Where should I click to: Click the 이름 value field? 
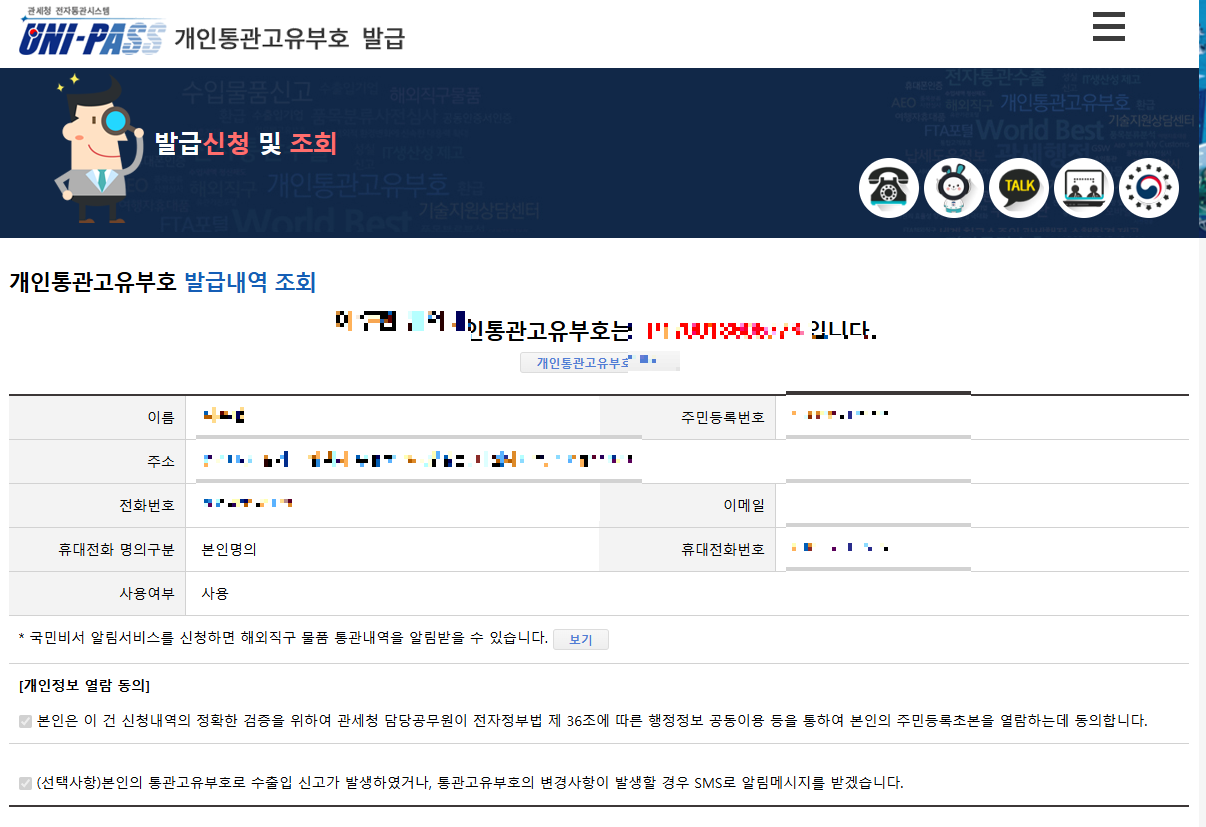coord(393,417)
